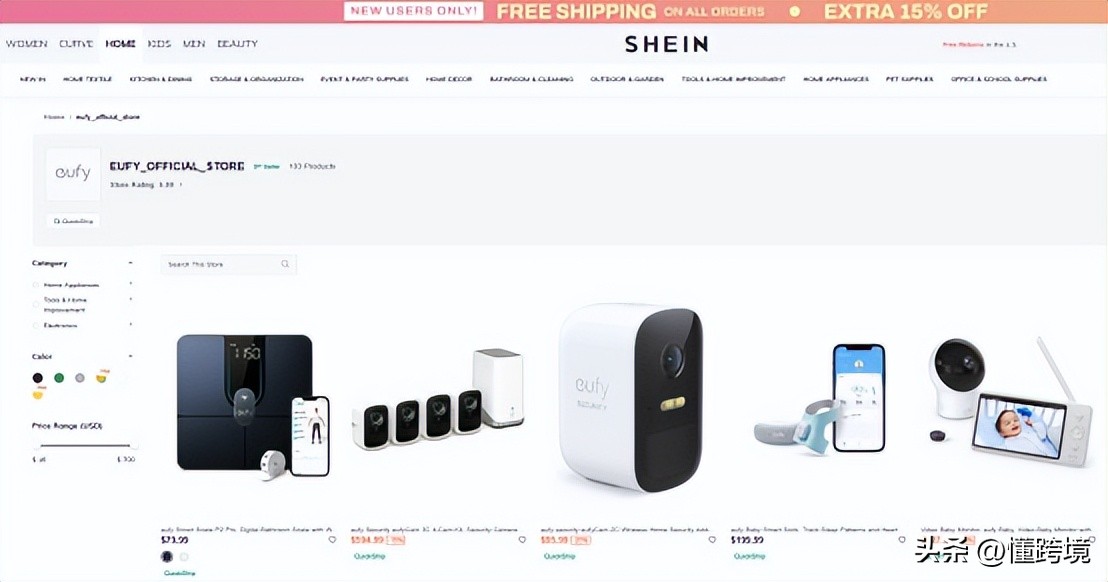Choose the green color swatch filter

coord(59,378)
